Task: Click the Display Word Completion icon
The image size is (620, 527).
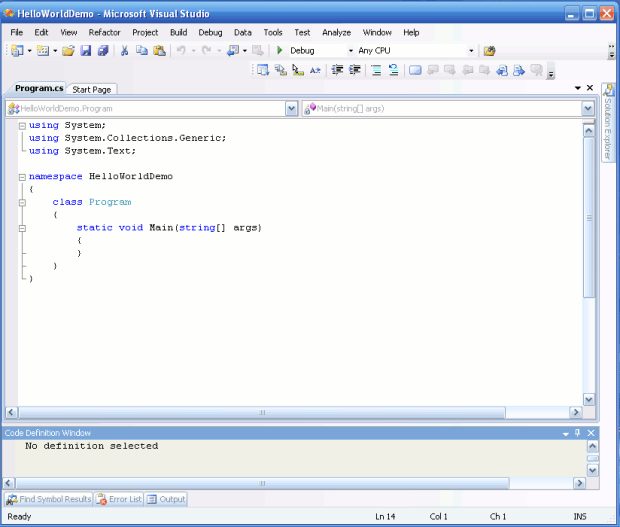Action: point(315,70)
